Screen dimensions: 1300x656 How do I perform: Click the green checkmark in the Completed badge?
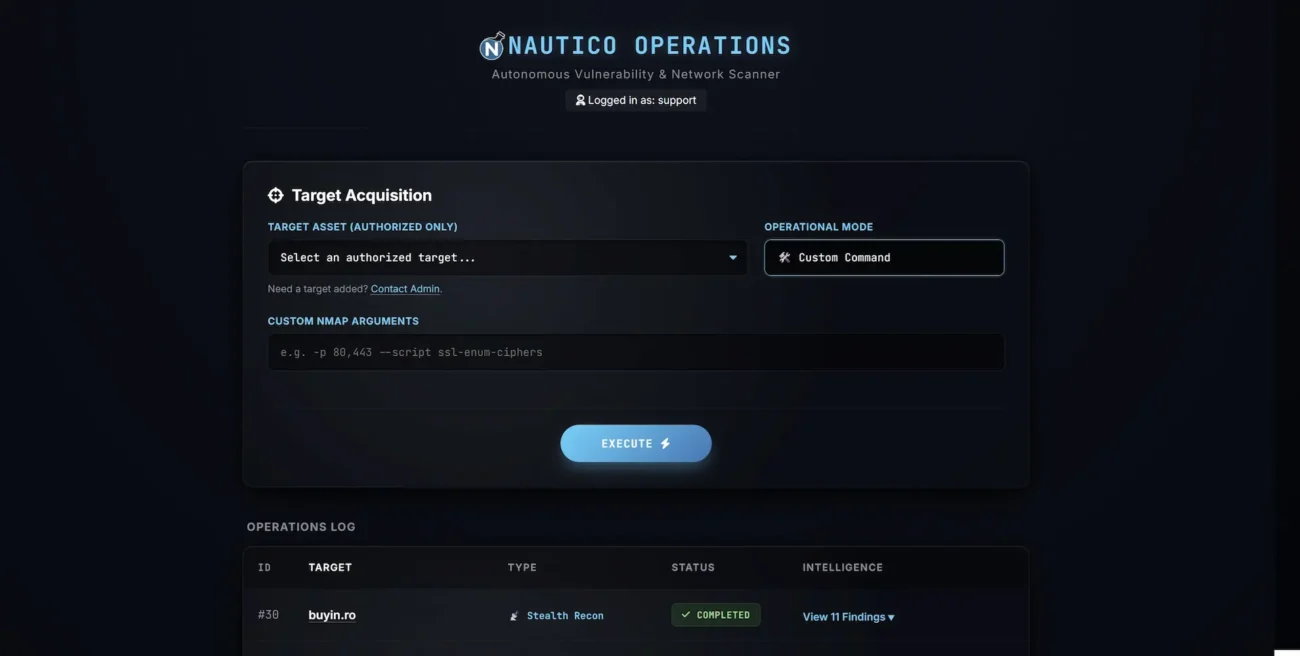tap(685, 614)
